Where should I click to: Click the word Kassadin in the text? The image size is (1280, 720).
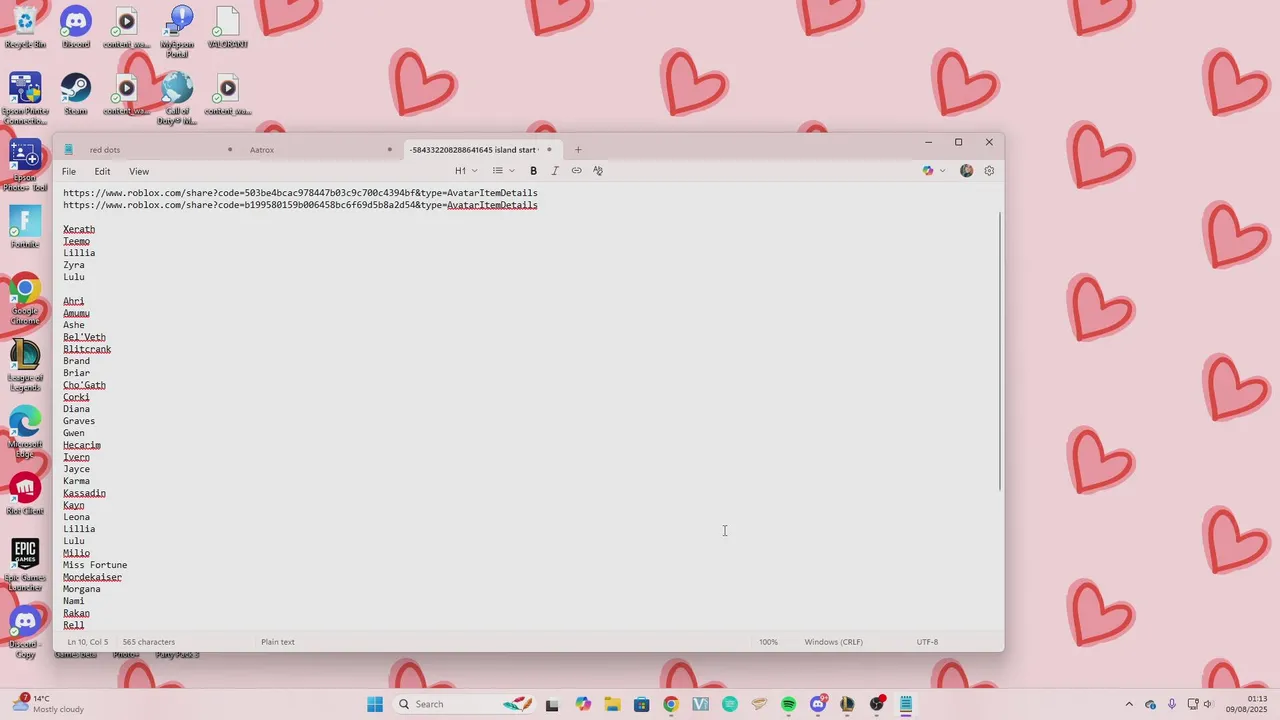84,493
